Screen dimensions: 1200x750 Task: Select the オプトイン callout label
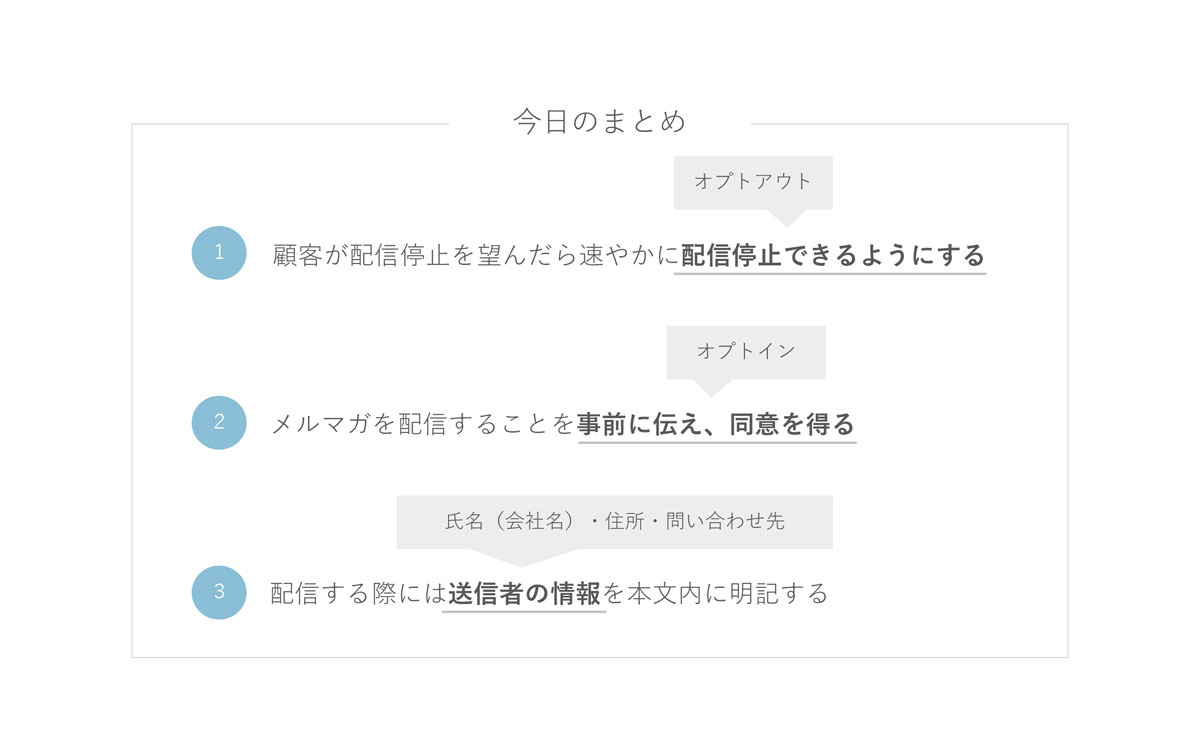[746, 352]
